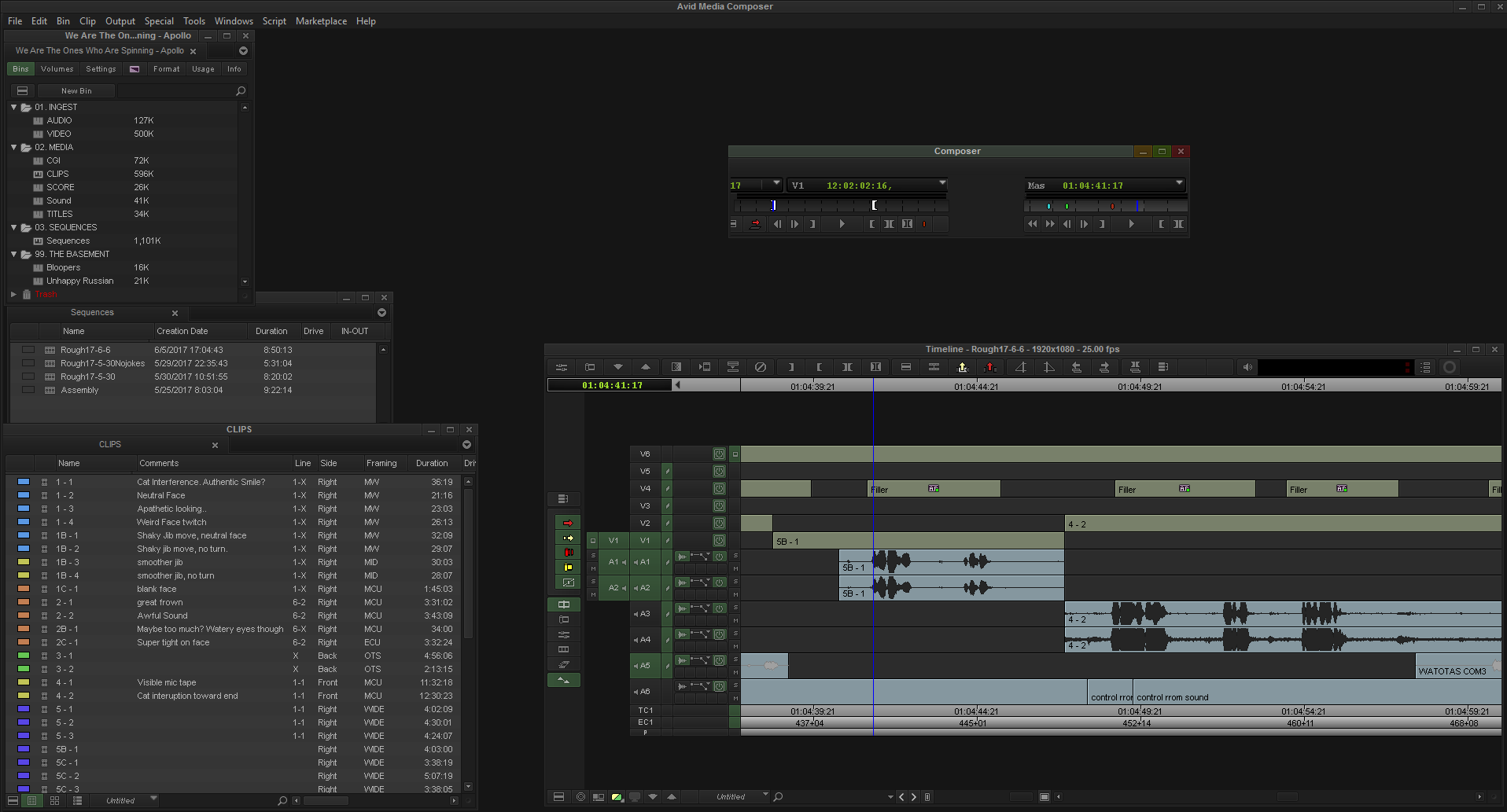
Task: Open the Marketplace menu
Action: pos(321,21)
